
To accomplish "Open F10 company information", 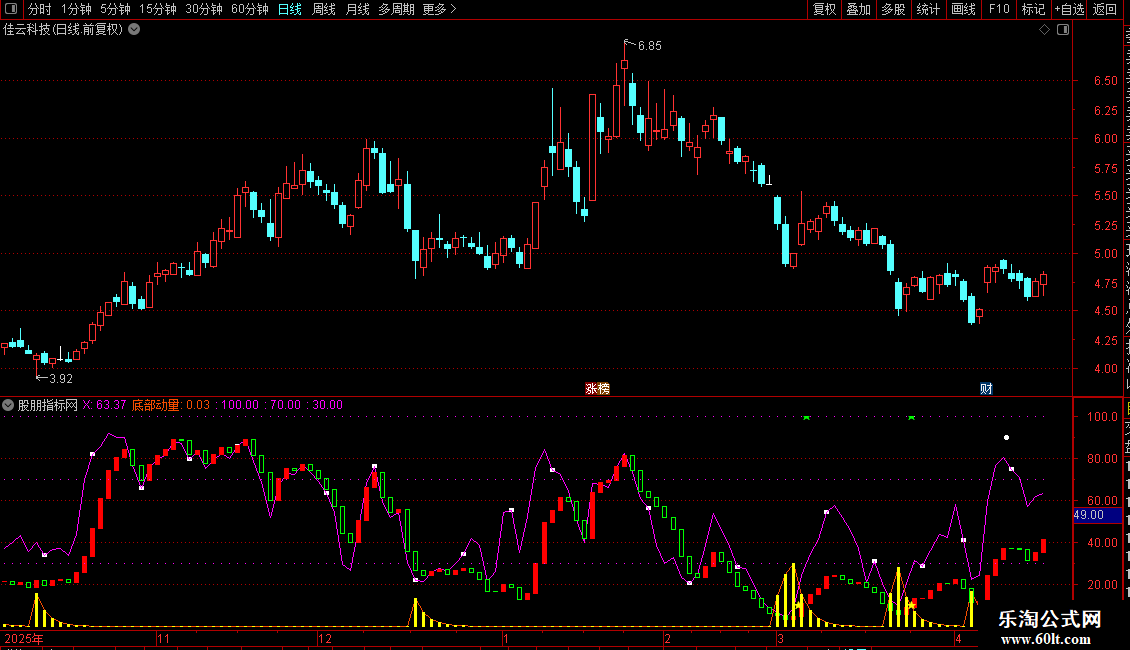I will [x=999, y=9].
